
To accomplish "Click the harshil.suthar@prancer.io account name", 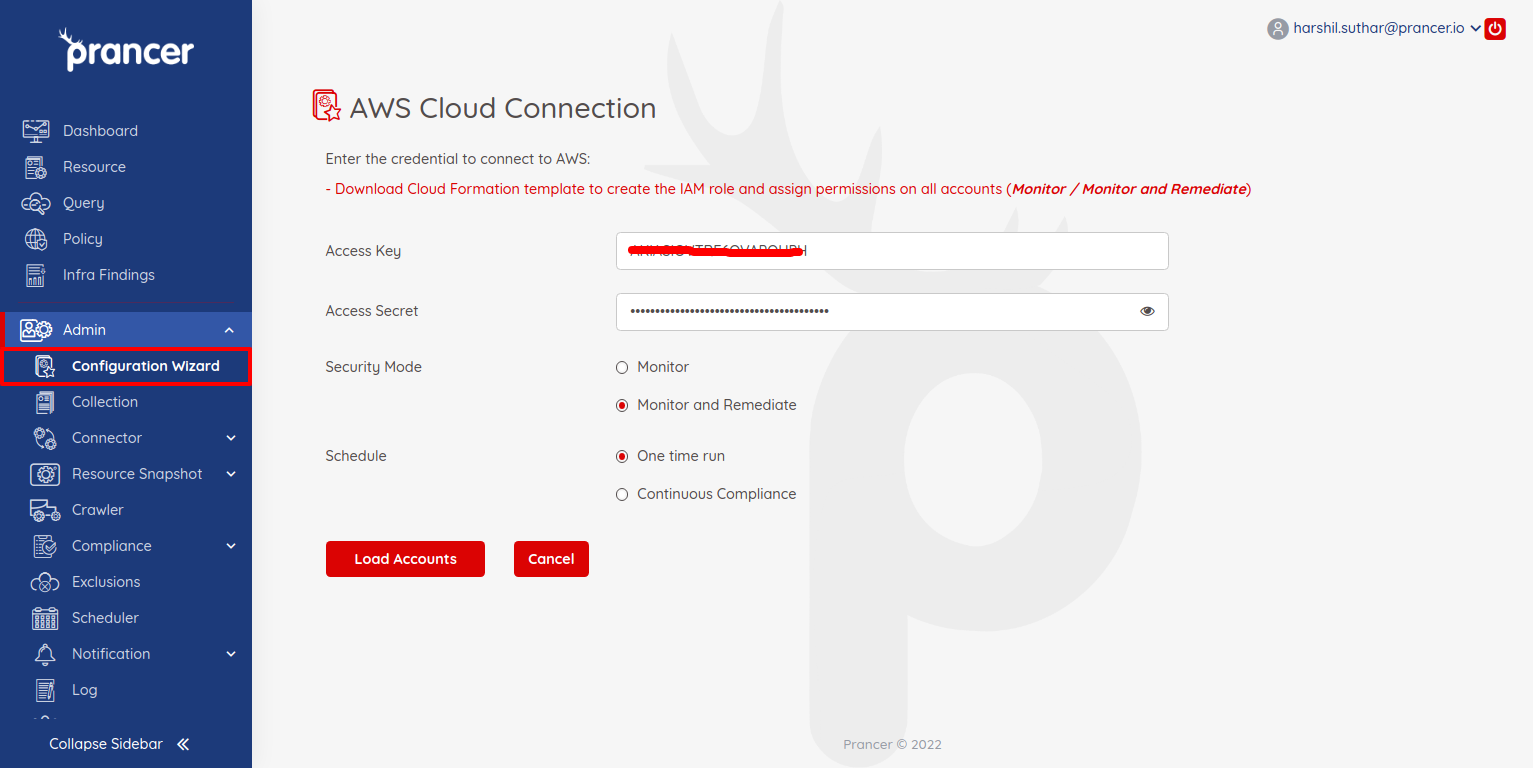I will tap(1379, 29).
